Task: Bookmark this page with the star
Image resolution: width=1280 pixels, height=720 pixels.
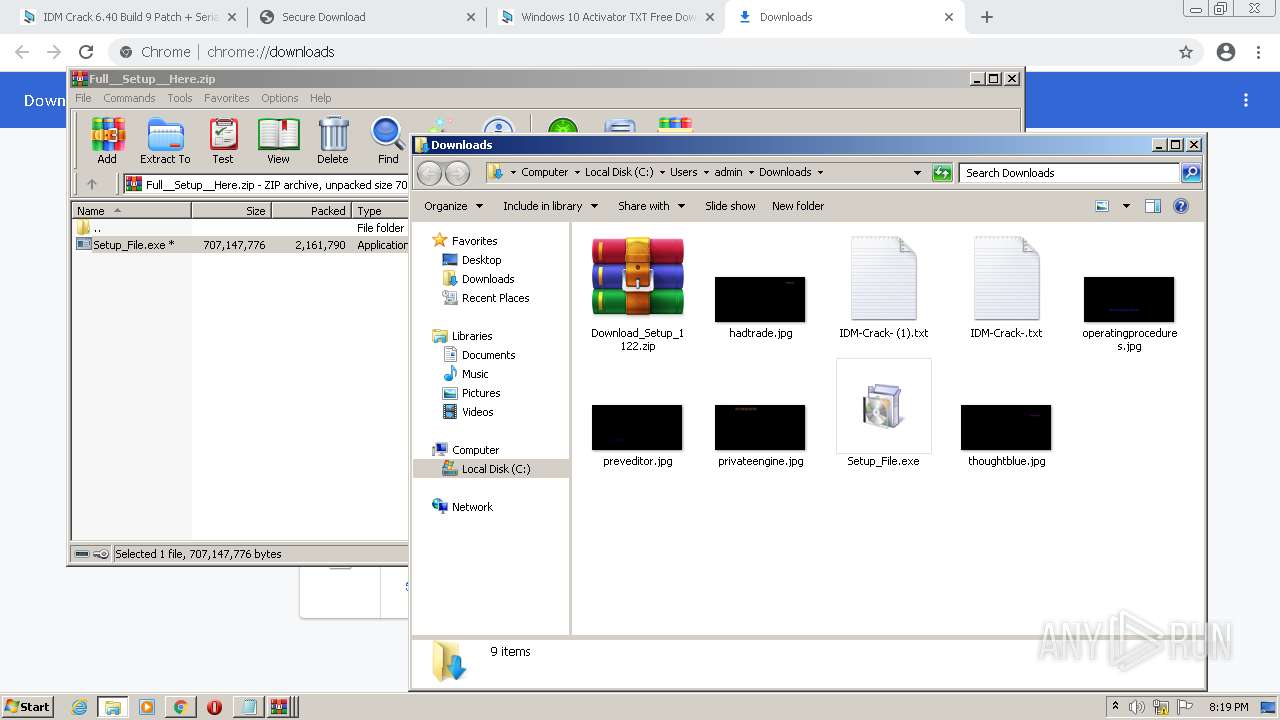Action: [x=1186, y=52]
